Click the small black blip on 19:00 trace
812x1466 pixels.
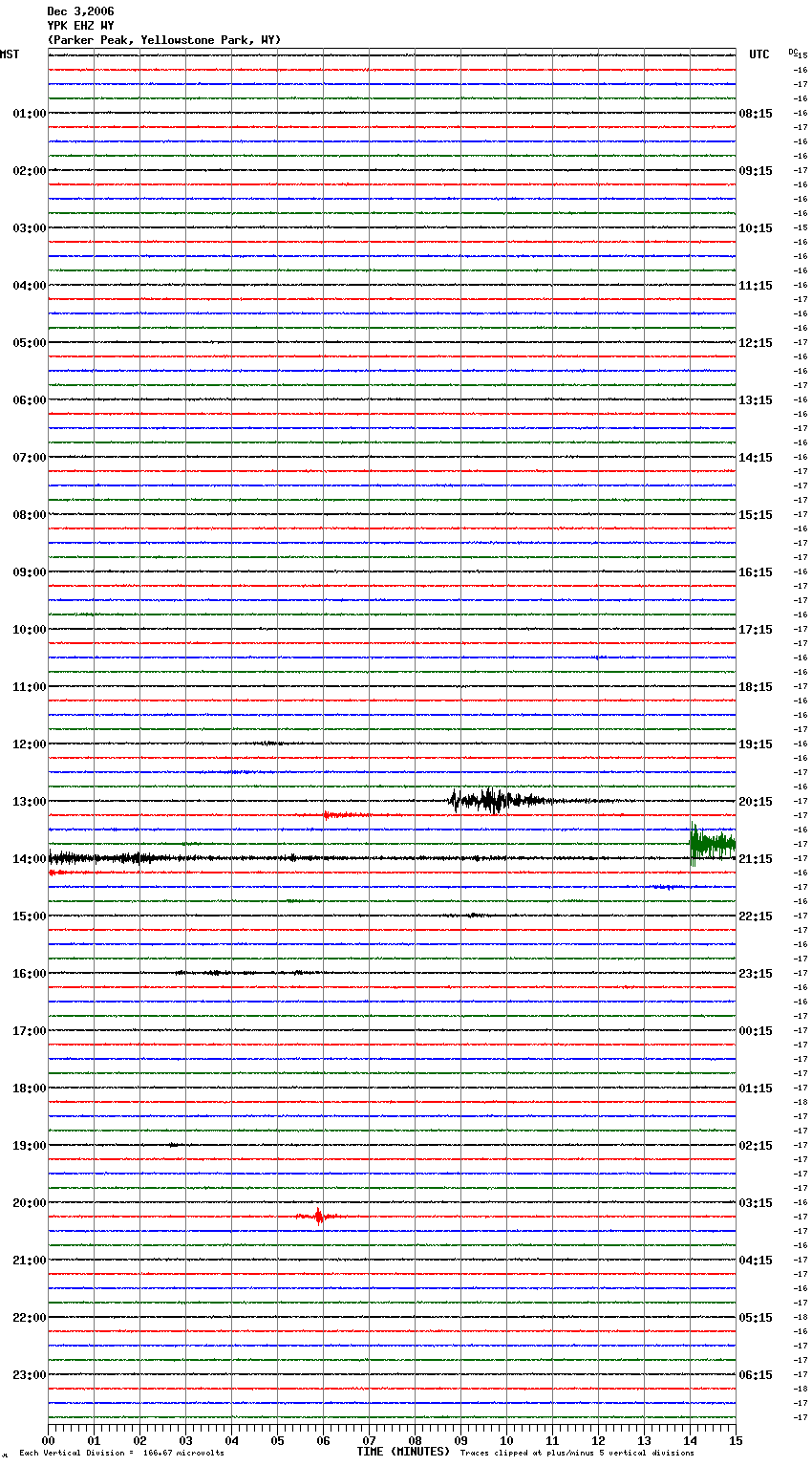[x=174, y=1145]
